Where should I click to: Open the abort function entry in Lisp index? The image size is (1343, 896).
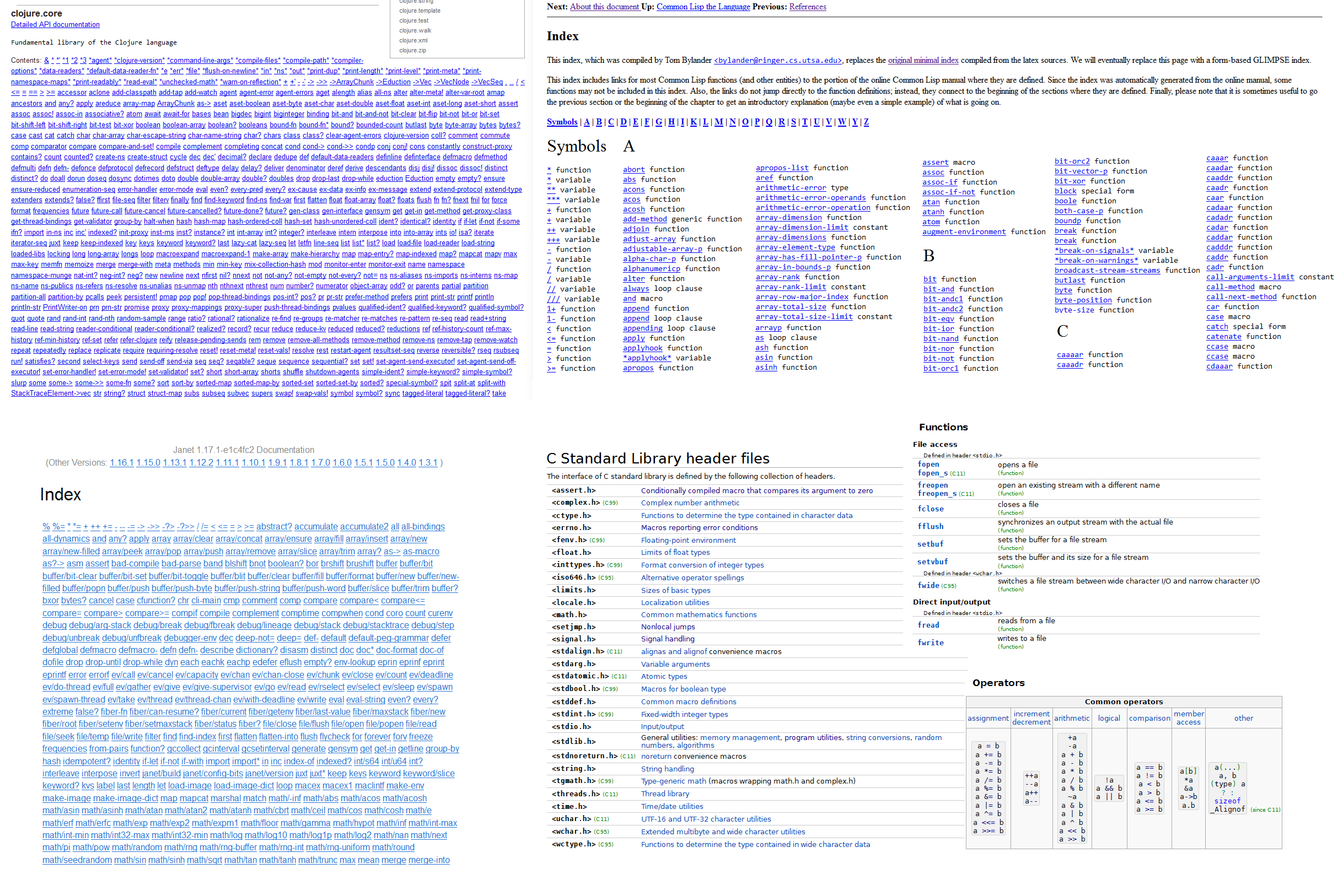(x=633, y=170)
